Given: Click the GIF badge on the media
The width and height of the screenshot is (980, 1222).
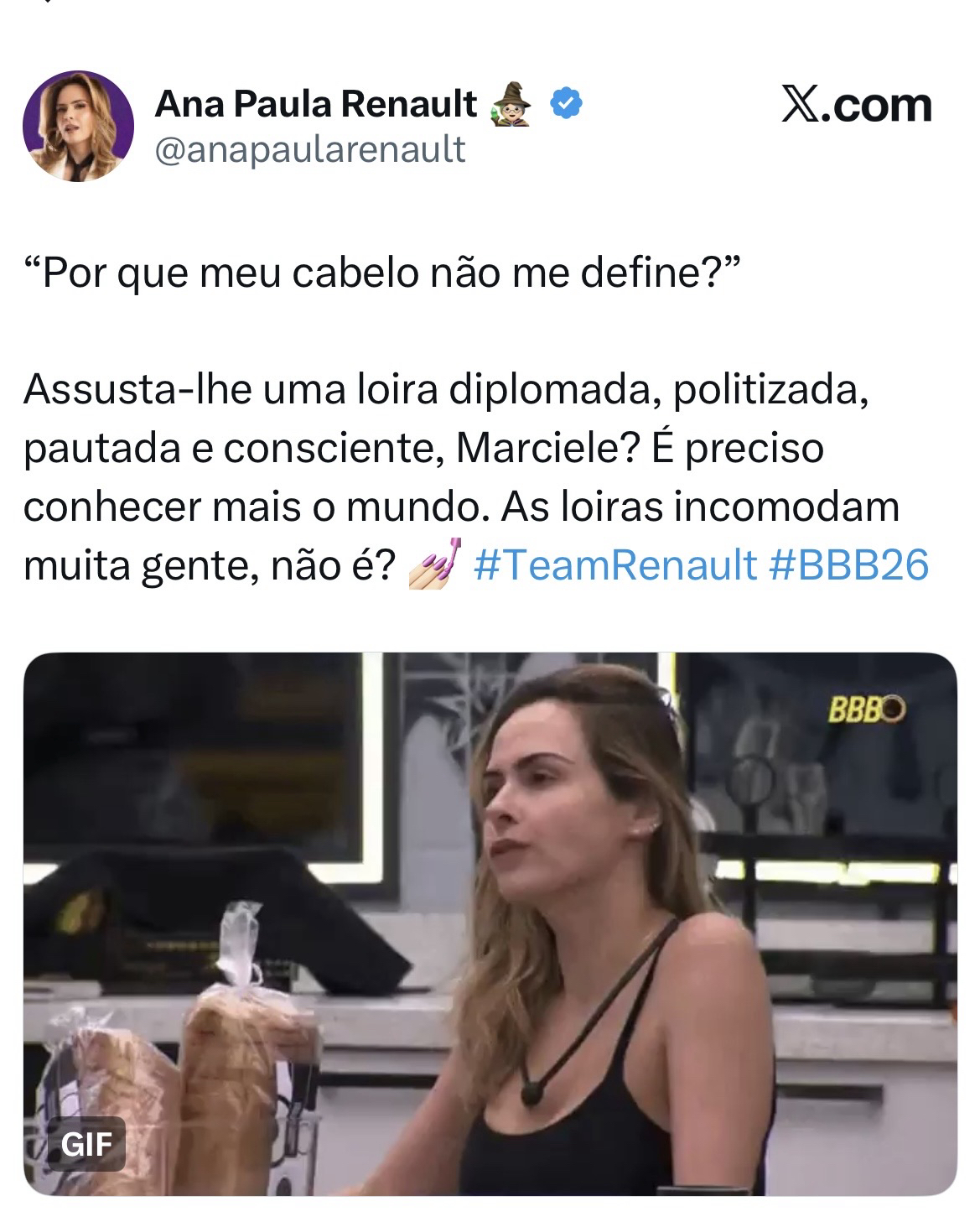Looking at the screenshot, I should [x=86, y=1144].
